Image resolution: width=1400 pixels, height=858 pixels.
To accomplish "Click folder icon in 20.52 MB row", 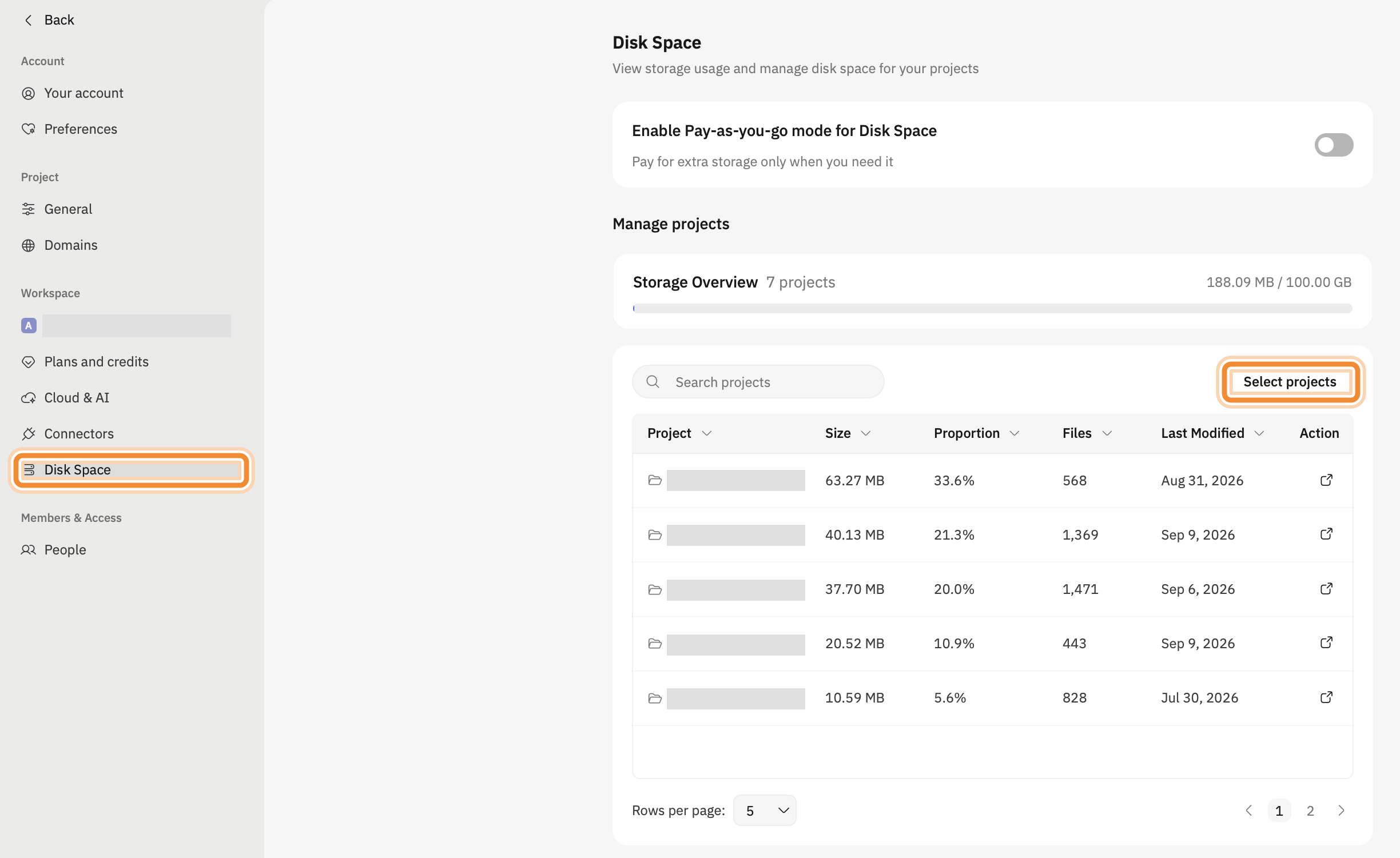I will (655, 644).
